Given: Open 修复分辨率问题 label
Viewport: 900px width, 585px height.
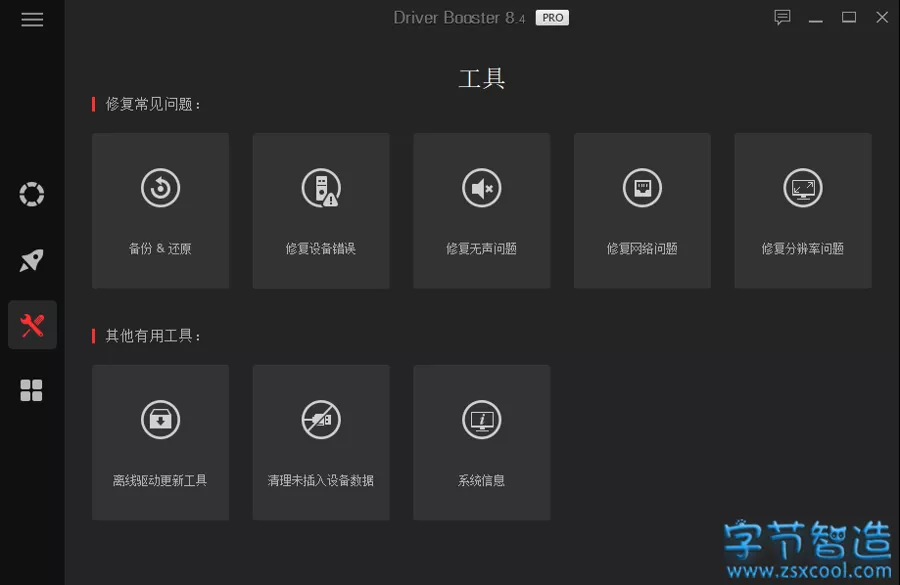Looking at the screenshot, I should point(803,249).
